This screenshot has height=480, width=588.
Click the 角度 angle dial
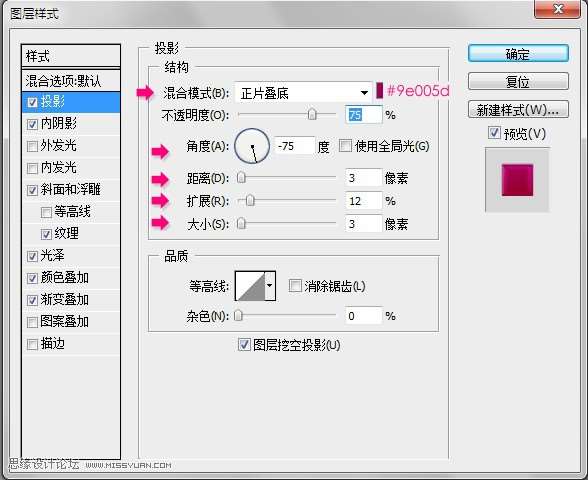252,146
